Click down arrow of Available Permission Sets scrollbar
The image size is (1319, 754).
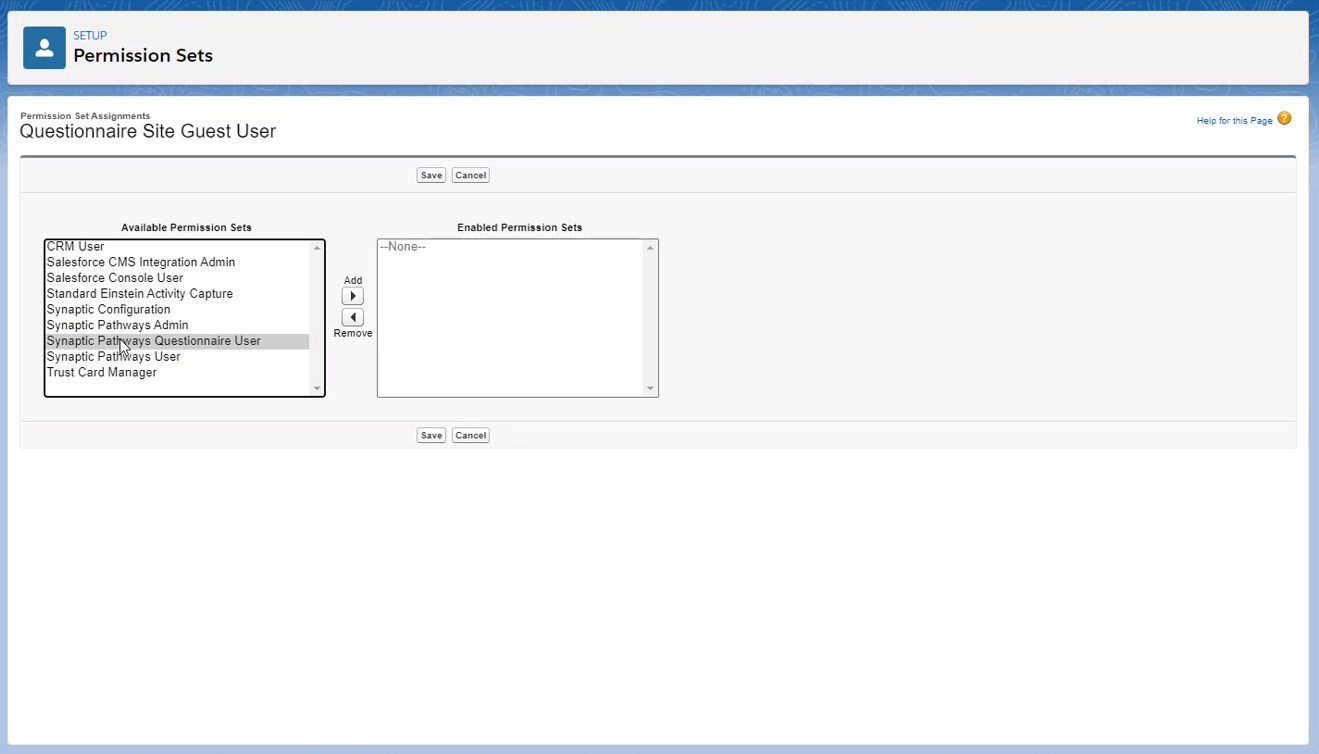pyautogui.click(x=317, y=388)
